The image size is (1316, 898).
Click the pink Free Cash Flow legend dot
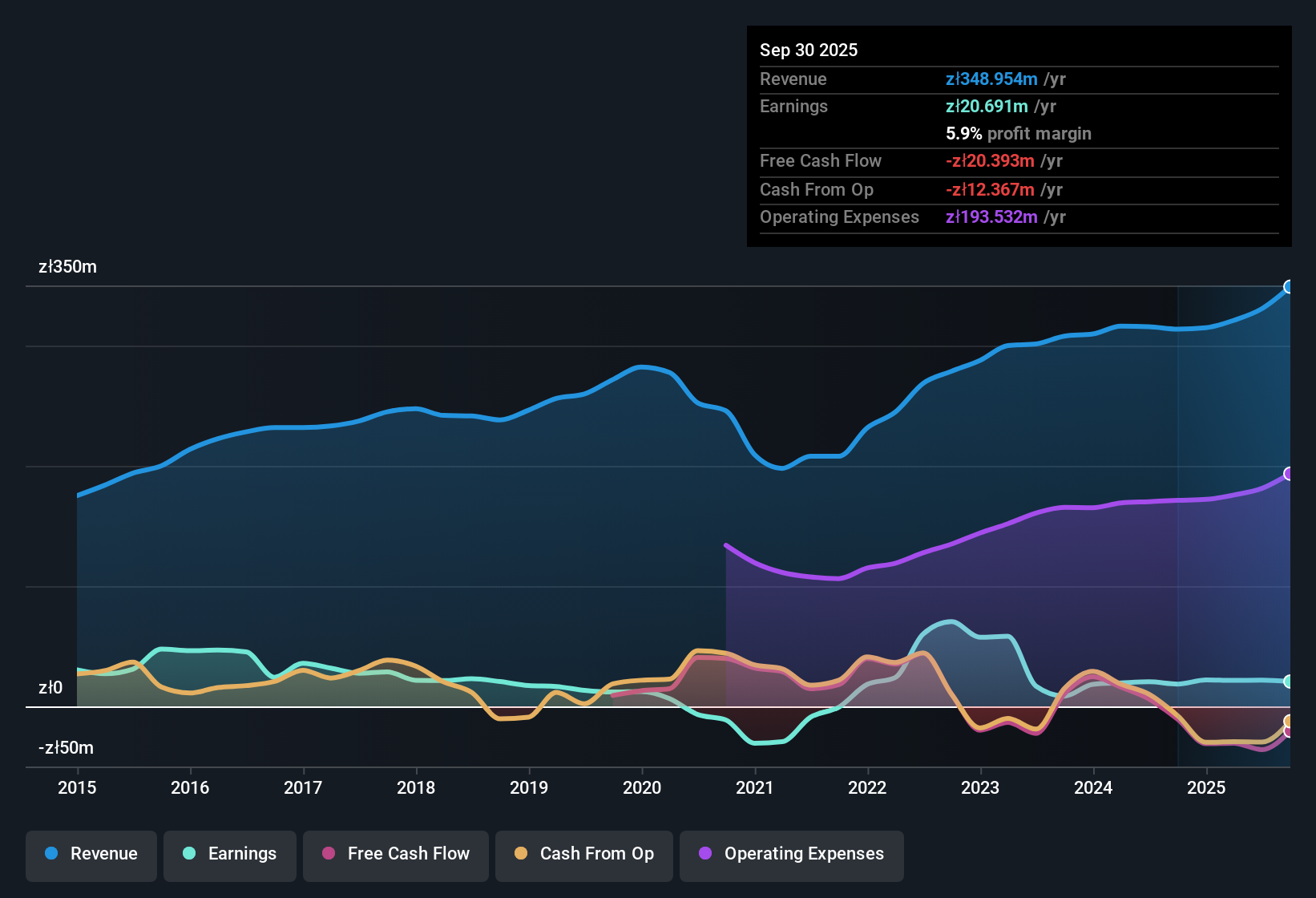tap(329, 854)
